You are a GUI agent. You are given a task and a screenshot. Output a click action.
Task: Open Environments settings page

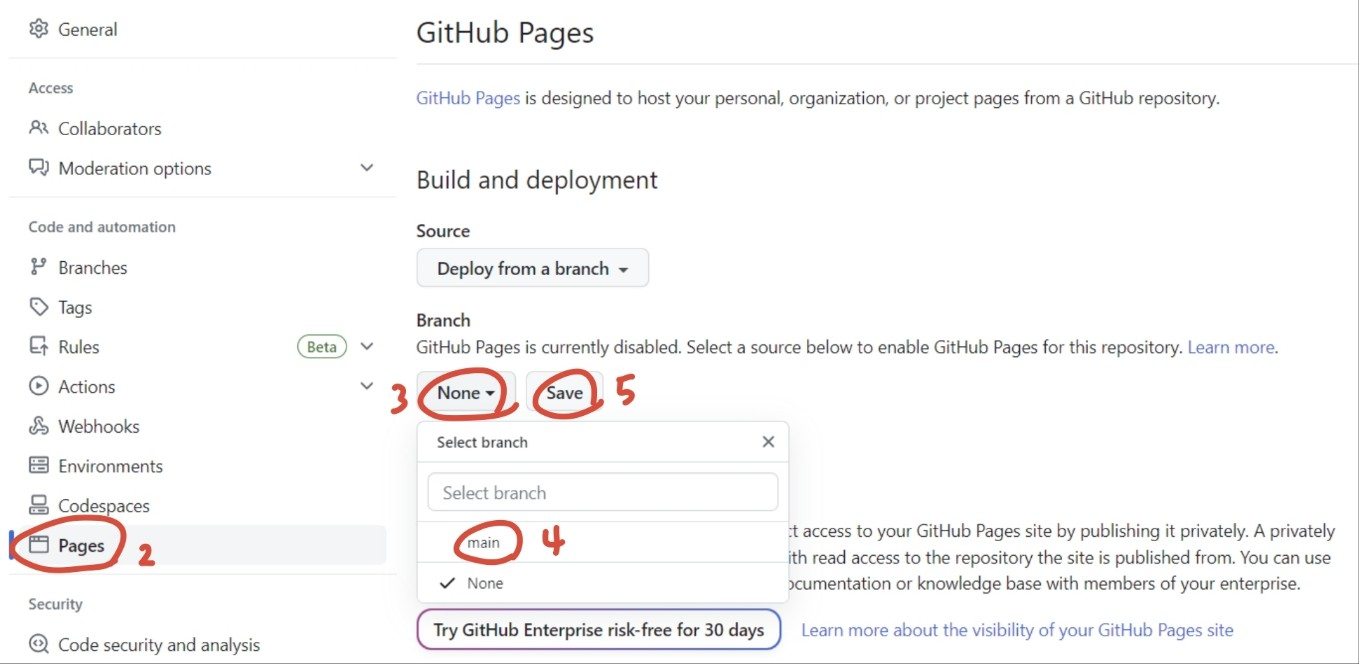point(110,466)
